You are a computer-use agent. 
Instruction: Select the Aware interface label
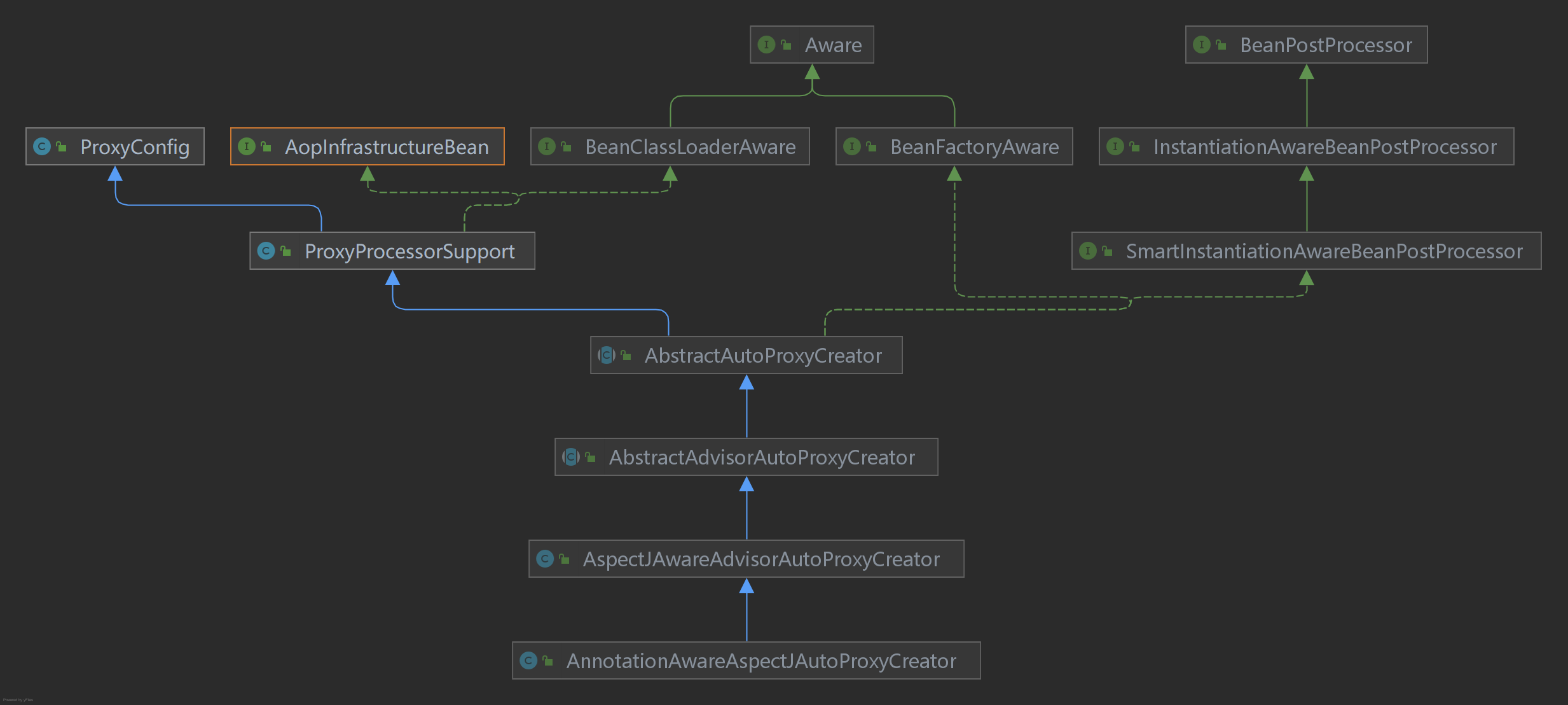pos(833,45)
